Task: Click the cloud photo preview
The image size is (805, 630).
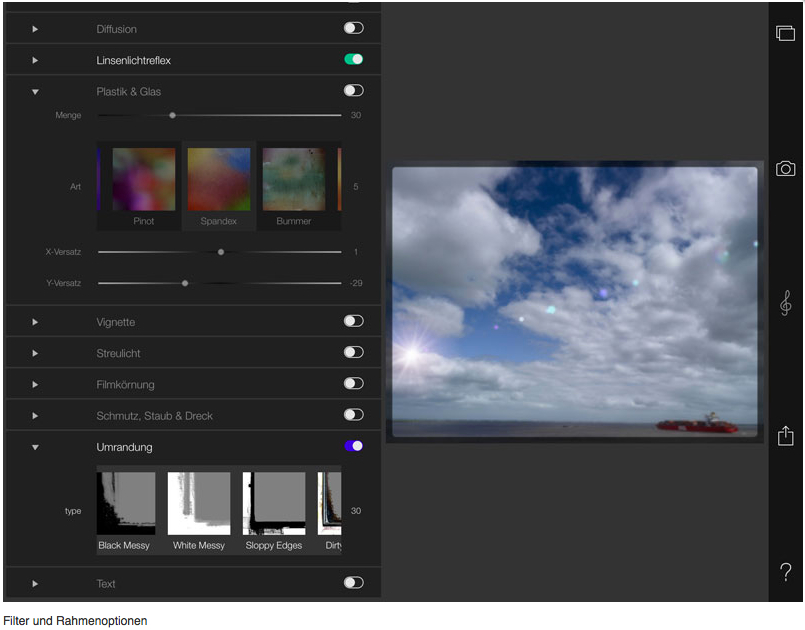Action: (574, 302)
